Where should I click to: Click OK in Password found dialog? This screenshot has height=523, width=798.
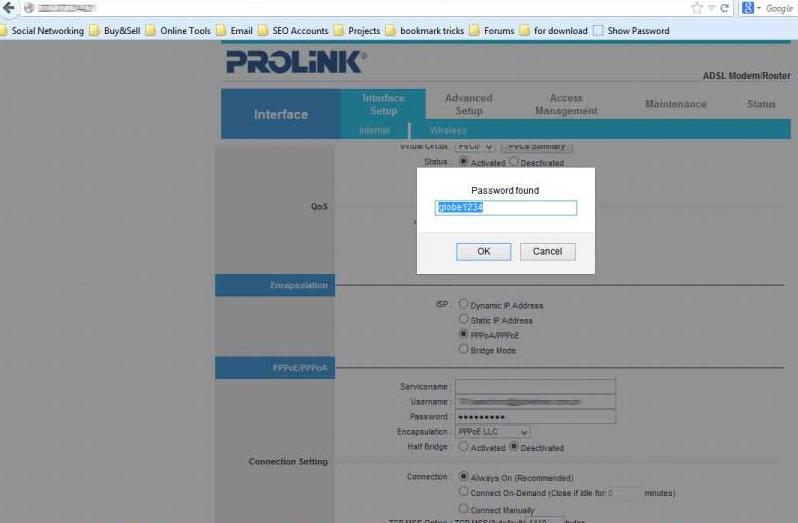(483, 251)
